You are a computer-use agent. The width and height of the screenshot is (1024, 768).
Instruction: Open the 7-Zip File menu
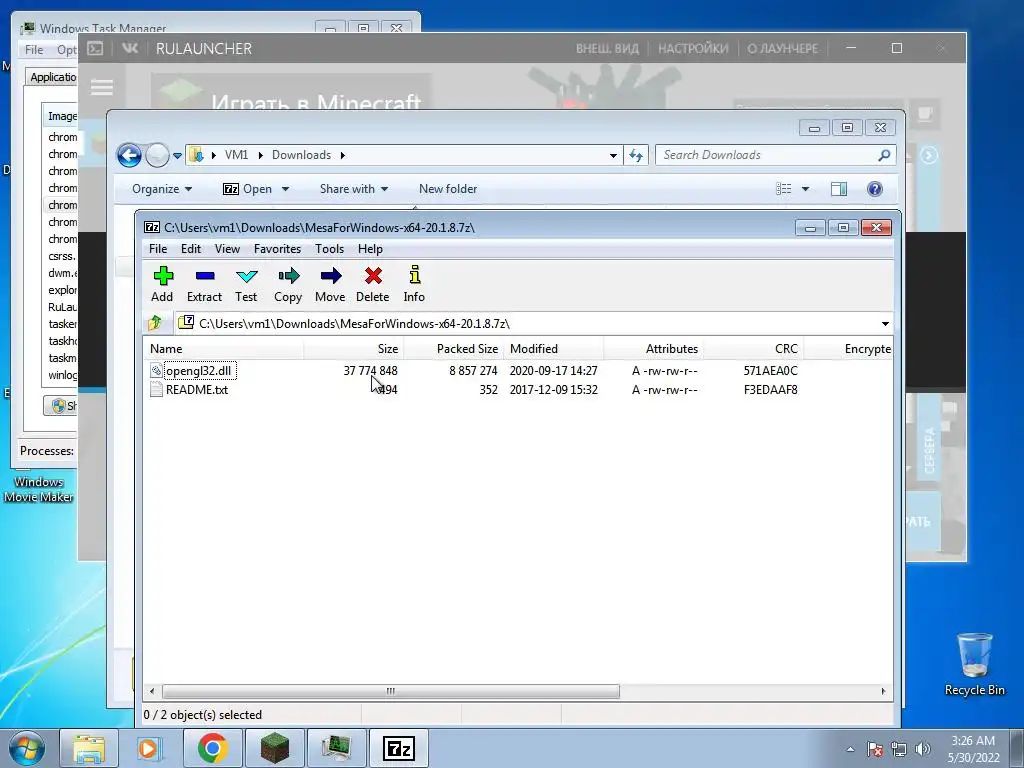click(158, 249)
